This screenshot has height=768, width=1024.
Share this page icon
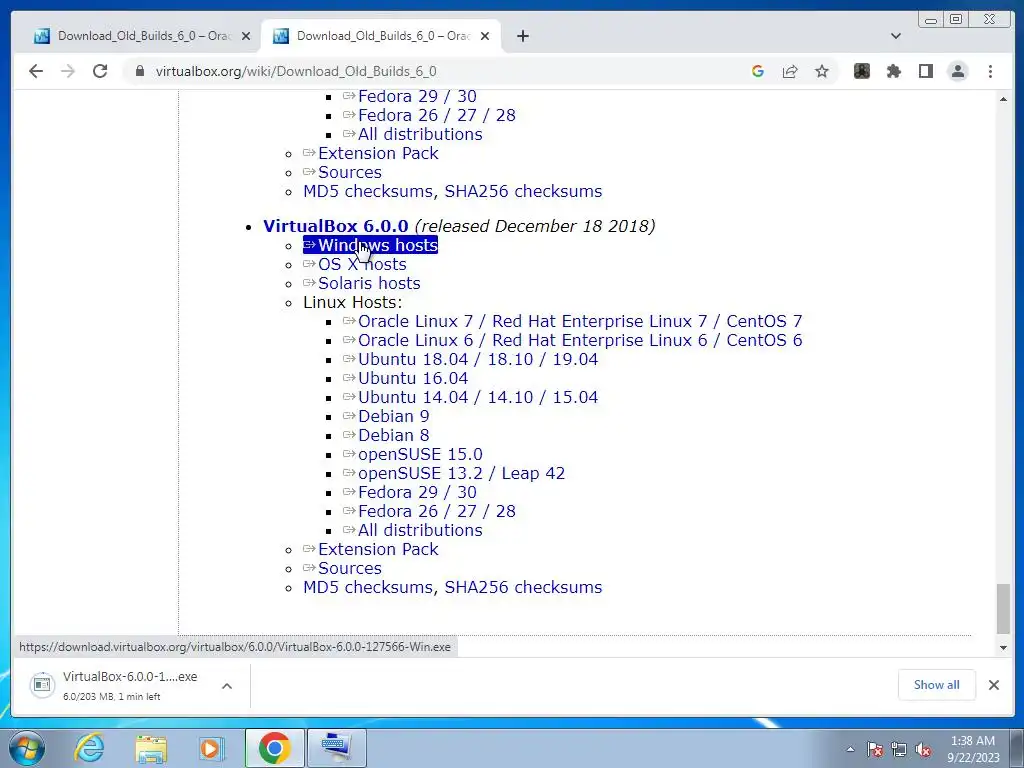click(790, 71)
